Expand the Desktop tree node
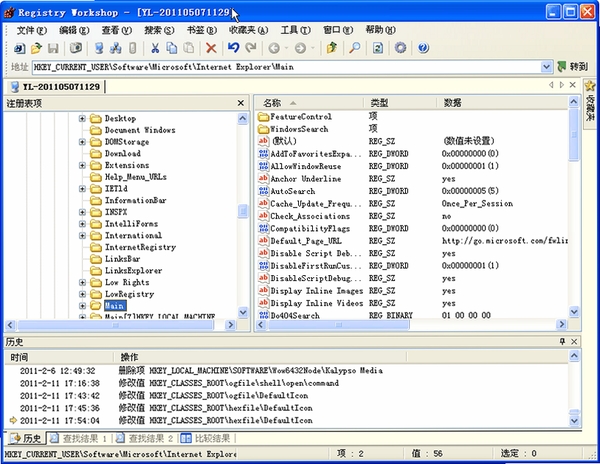 click(82, 119)
